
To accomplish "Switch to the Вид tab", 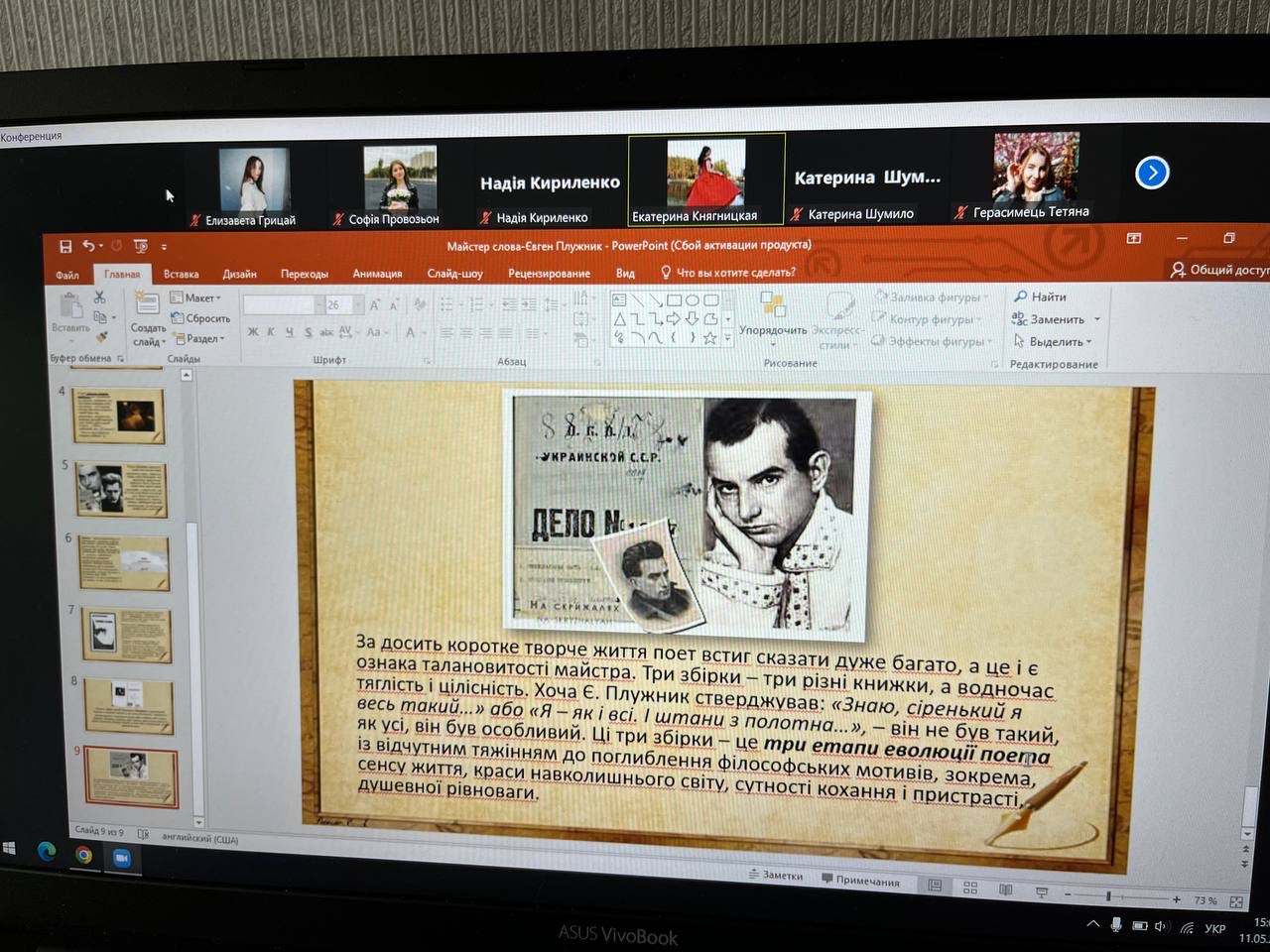I will (625, 273).
